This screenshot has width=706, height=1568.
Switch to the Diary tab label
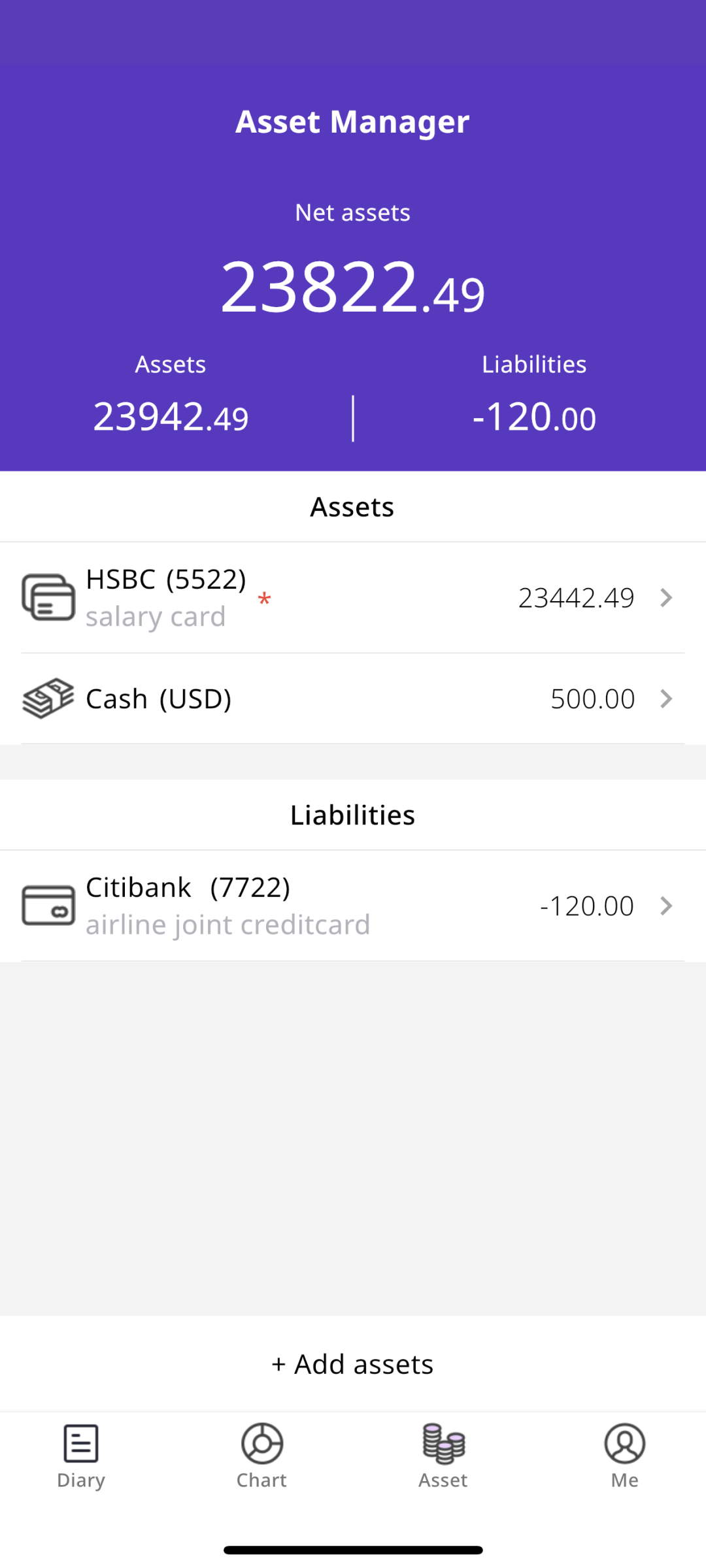[x=81, y=1480]
